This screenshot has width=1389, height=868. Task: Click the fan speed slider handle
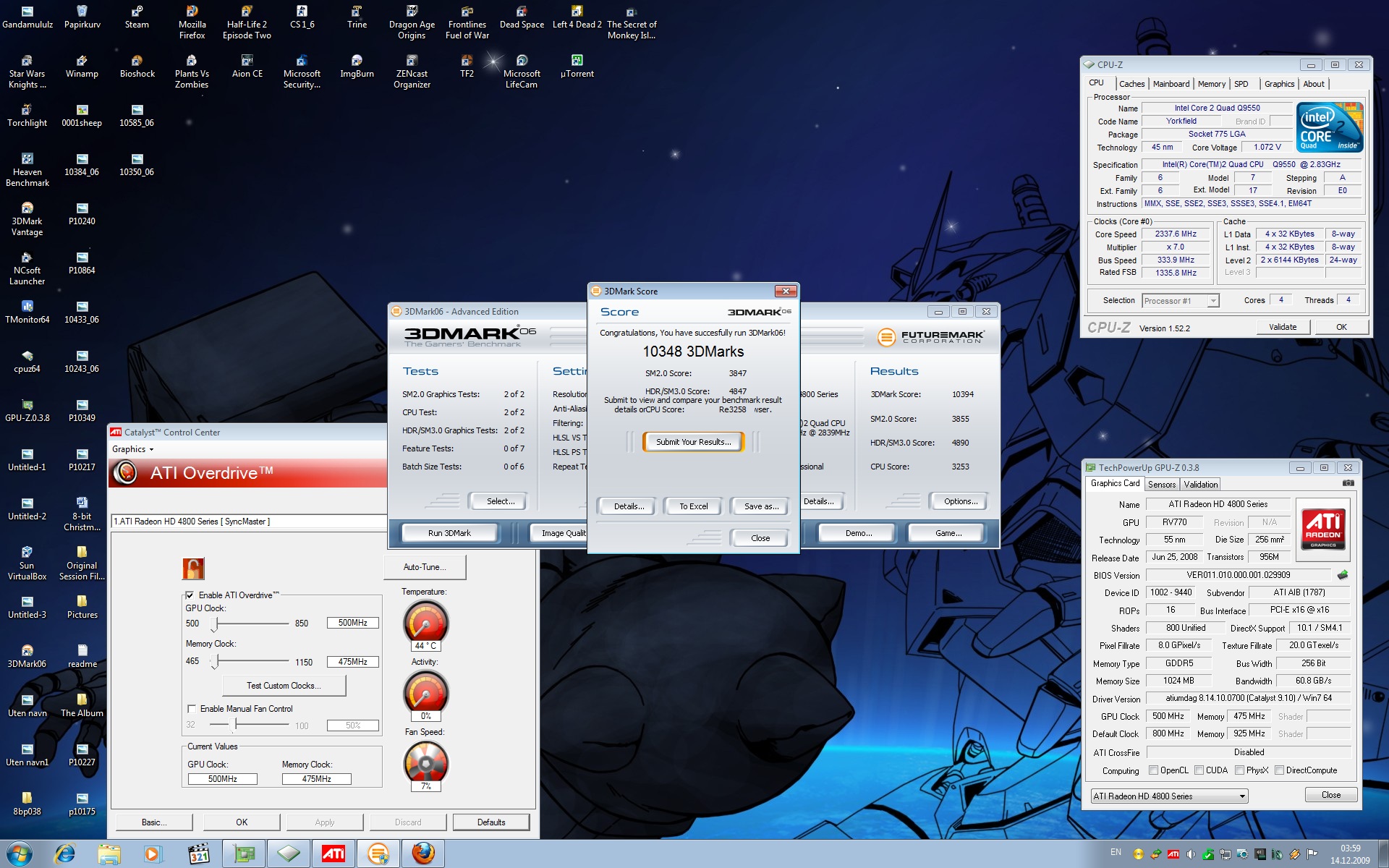[x=235, y=725]
